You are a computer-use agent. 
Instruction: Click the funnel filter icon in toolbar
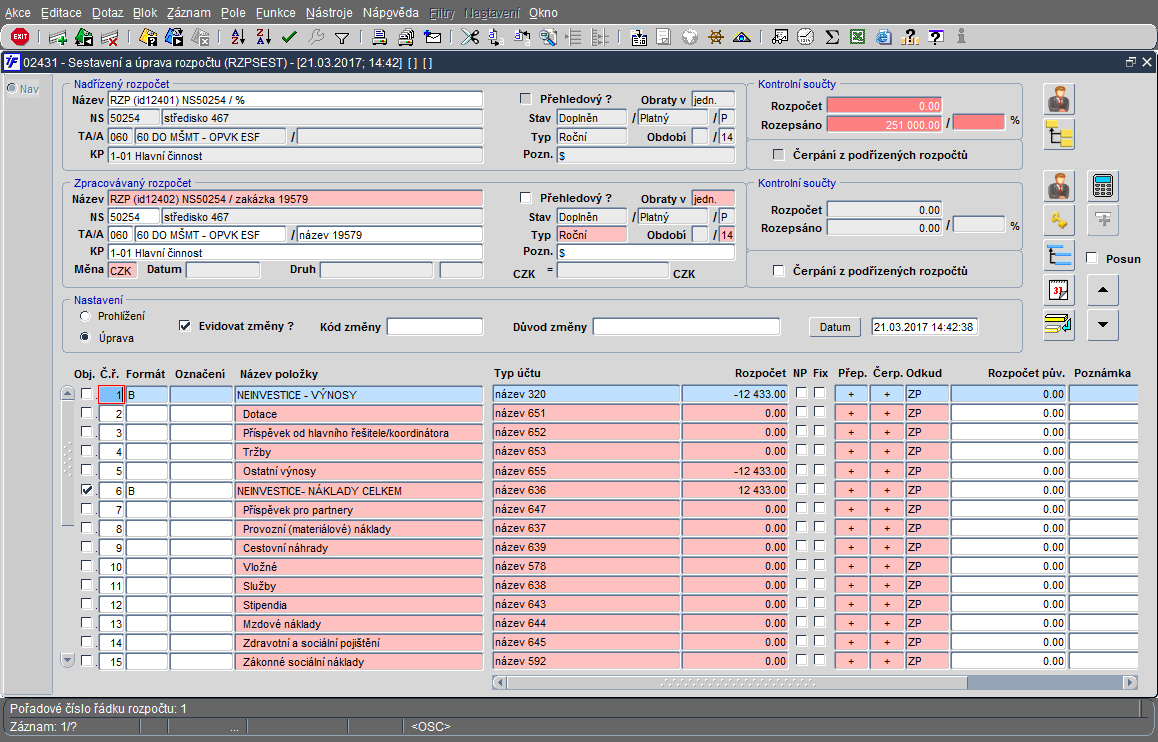[342, 37]
